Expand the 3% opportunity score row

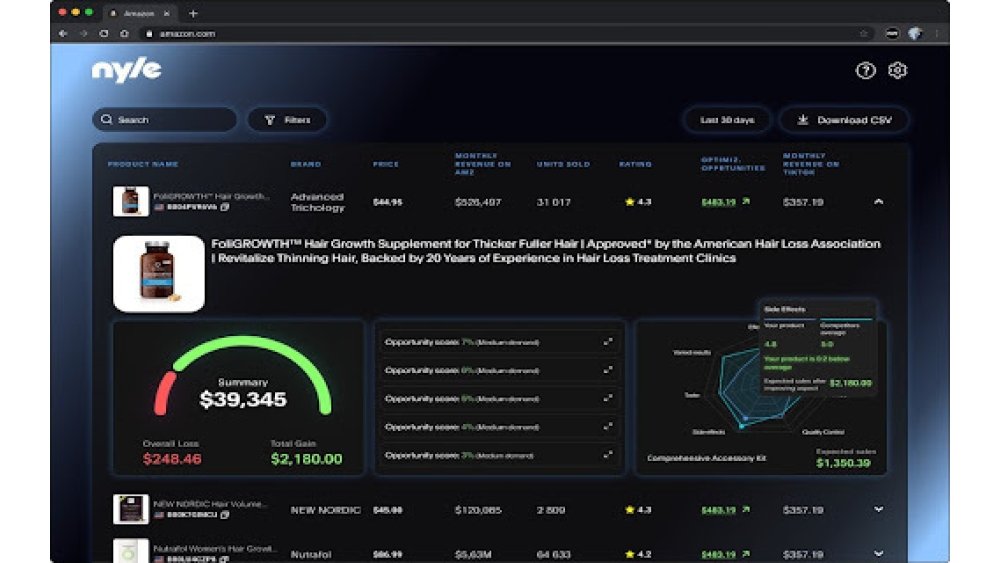[x=608, y=455]
